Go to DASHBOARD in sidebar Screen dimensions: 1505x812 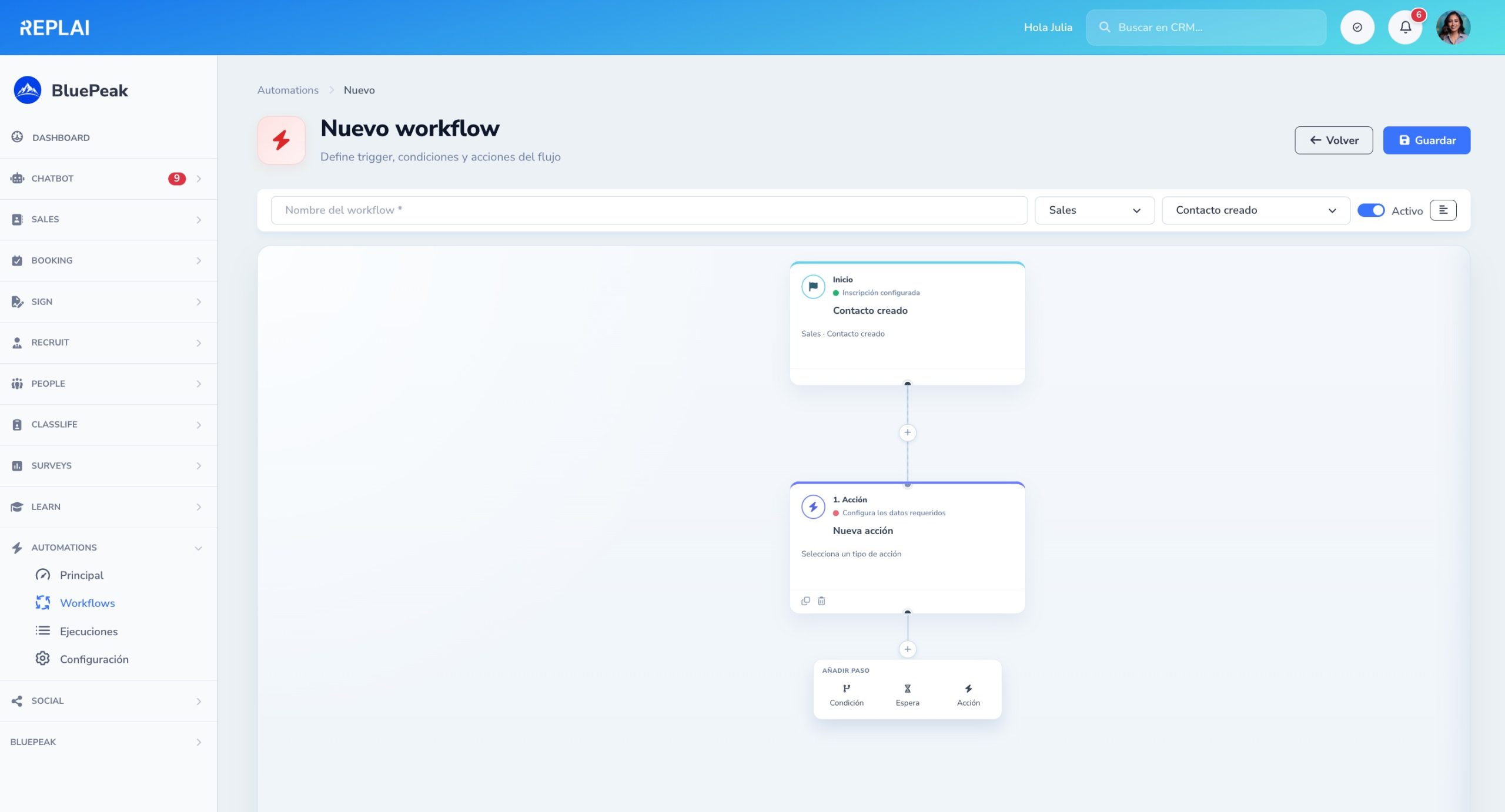(x=61, y=137)
